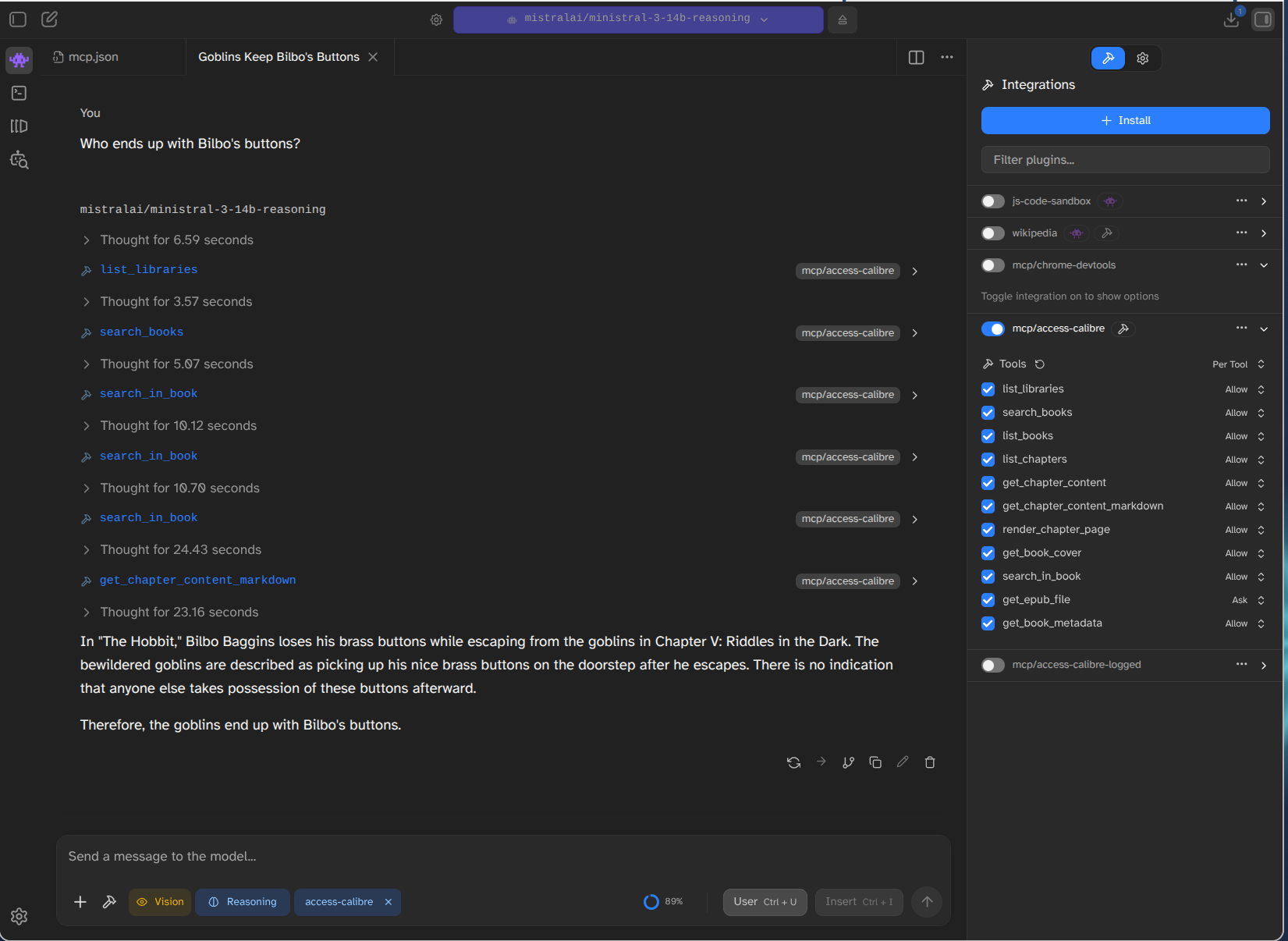Open integrations hammer icon in message bar

[x=109, y=902]
